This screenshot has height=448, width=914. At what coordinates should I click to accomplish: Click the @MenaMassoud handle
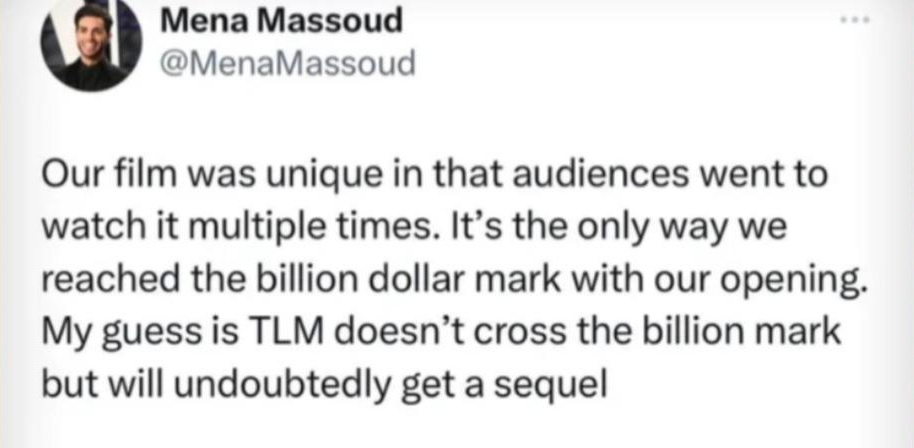point(286,64)
